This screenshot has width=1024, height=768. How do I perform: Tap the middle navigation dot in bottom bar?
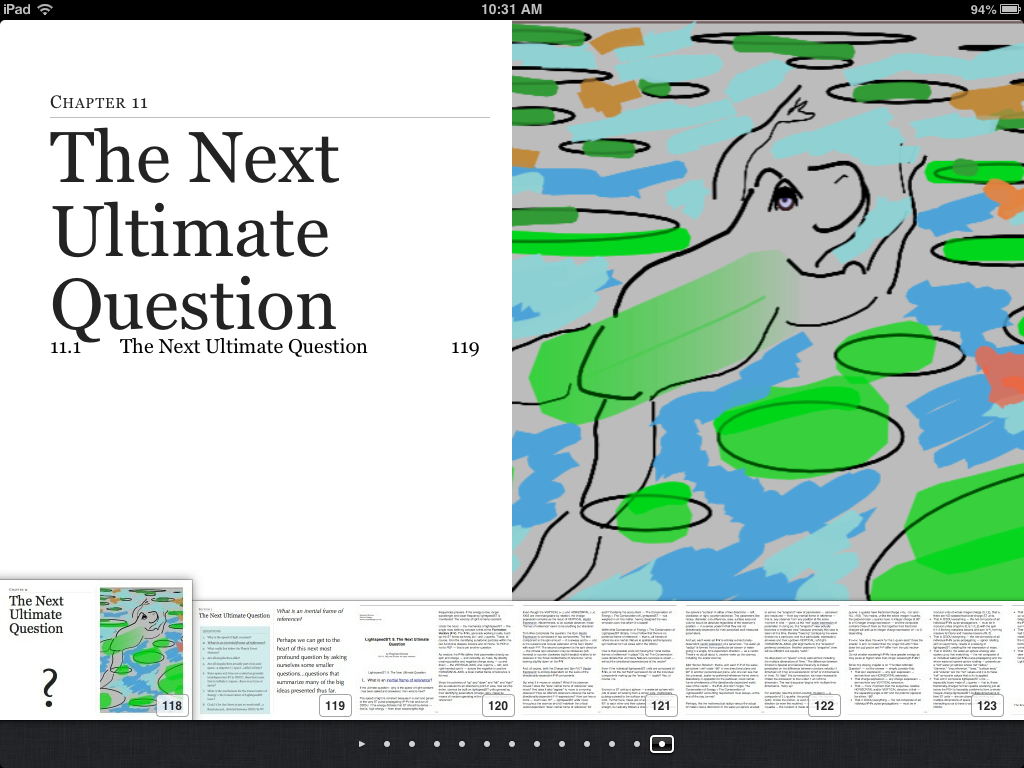pos(512,744)
